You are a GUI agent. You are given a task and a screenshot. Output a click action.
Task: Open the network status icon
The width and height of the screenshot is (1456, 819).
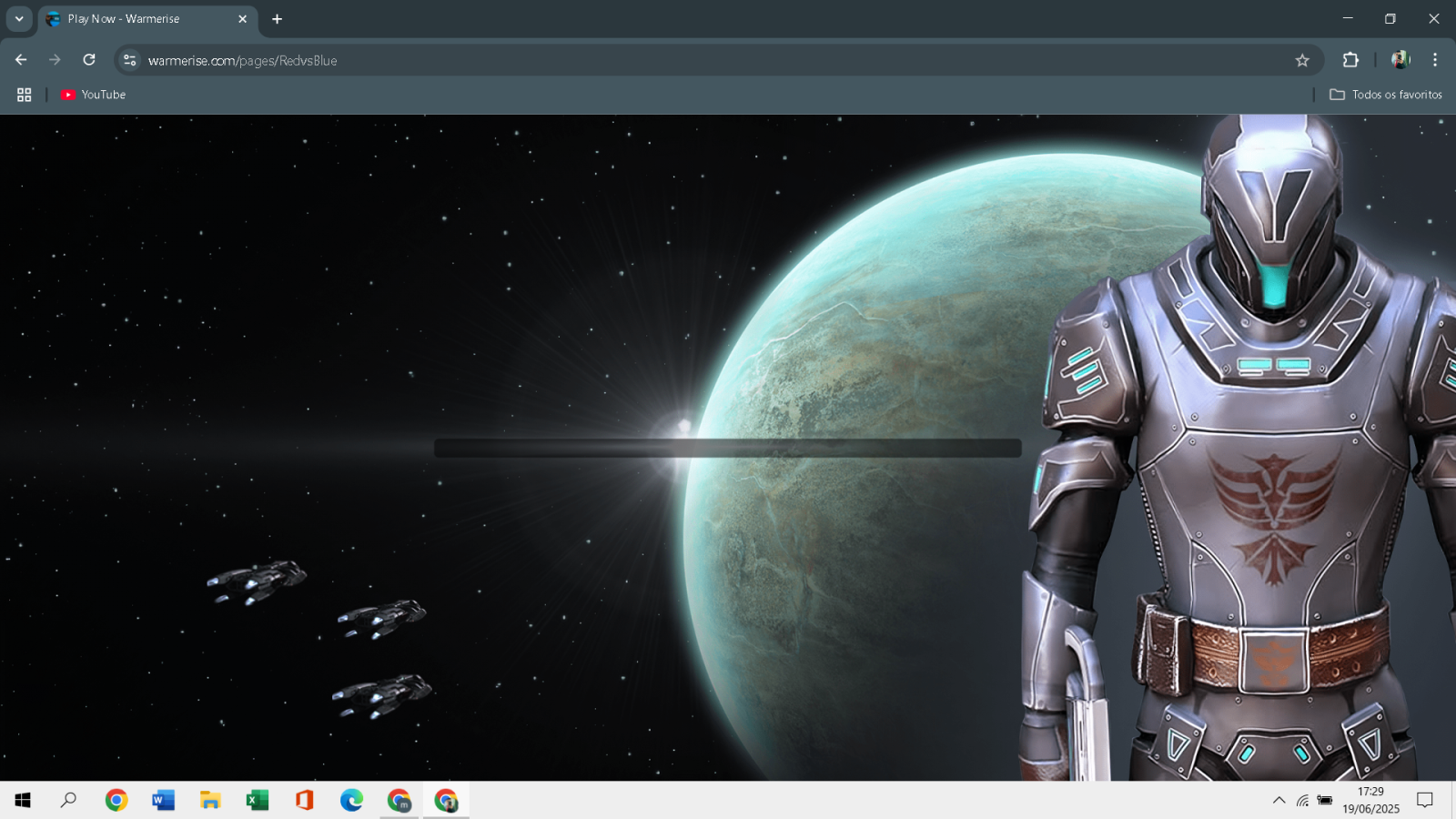click(1303, 800)
